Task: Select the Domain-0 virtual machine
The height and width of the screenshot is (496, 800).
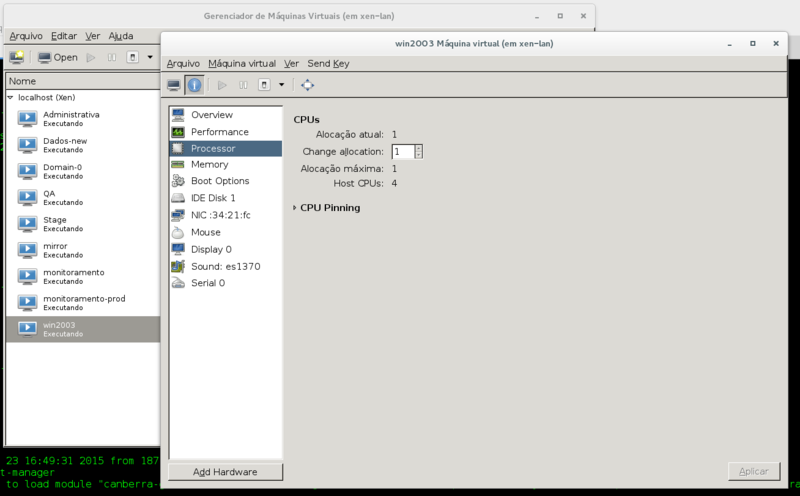Action: 83,171
